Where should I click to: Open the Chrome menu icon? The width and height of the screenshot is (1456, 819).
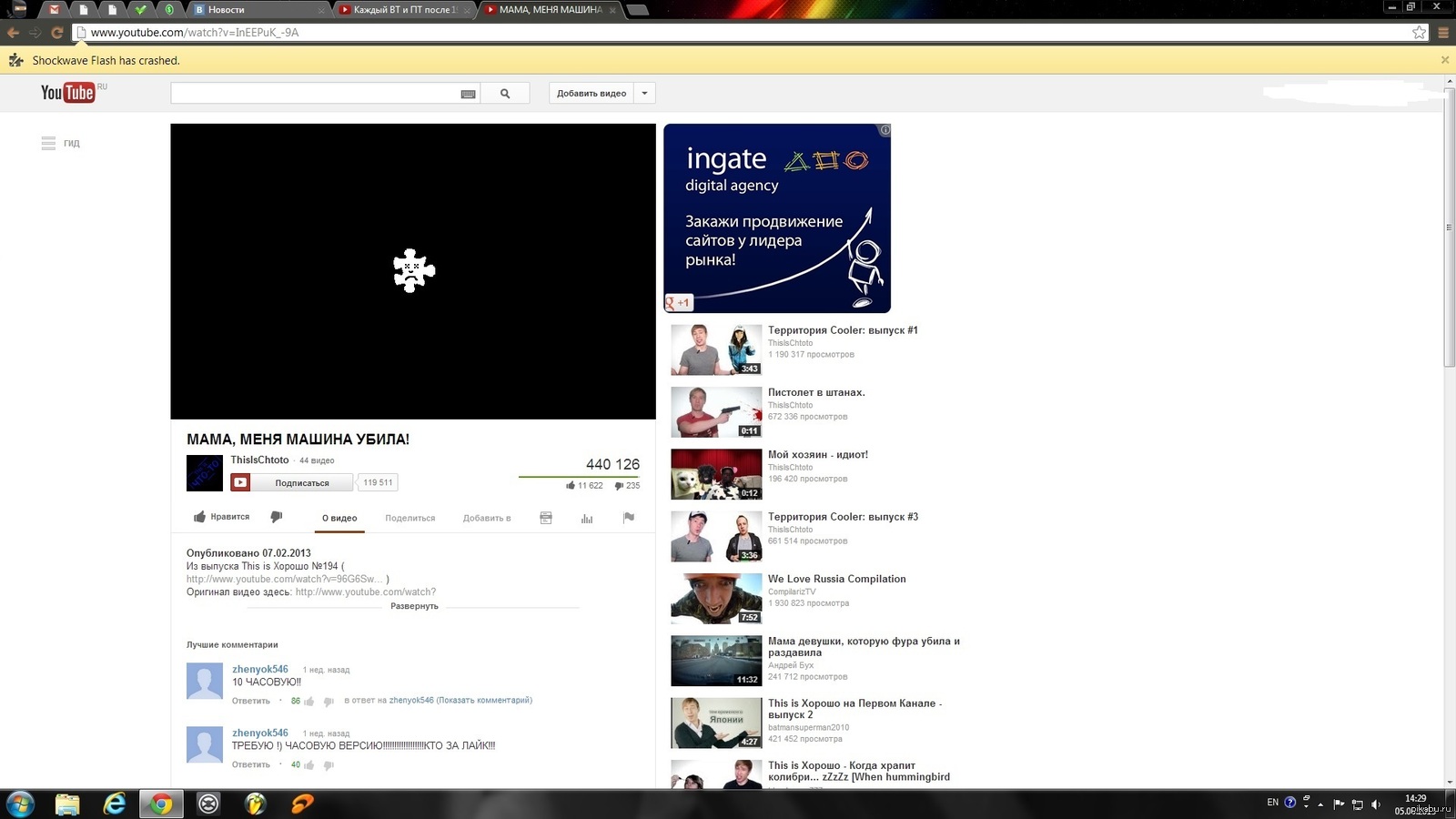point(1443,33)
